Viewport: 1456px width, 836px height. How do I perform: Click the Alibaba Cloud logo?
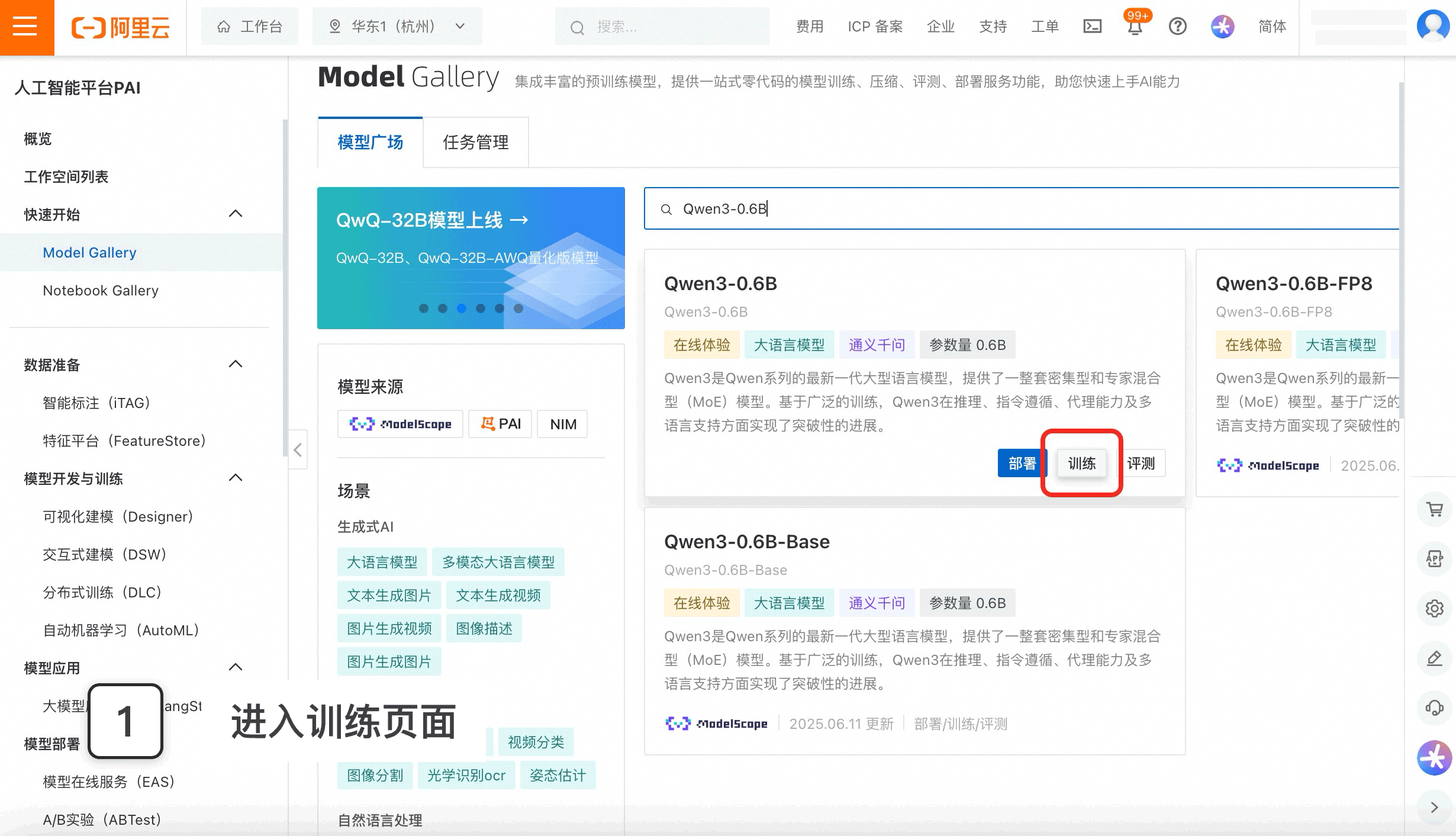point(121,27)
